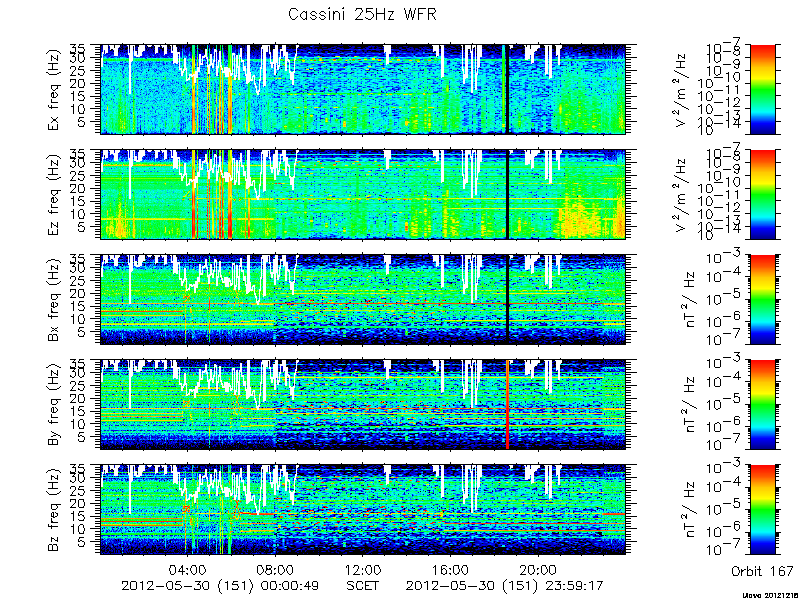Click the red vertical stripe in By panel
This screenshot has height=600, width=800.
click(508, 405)
